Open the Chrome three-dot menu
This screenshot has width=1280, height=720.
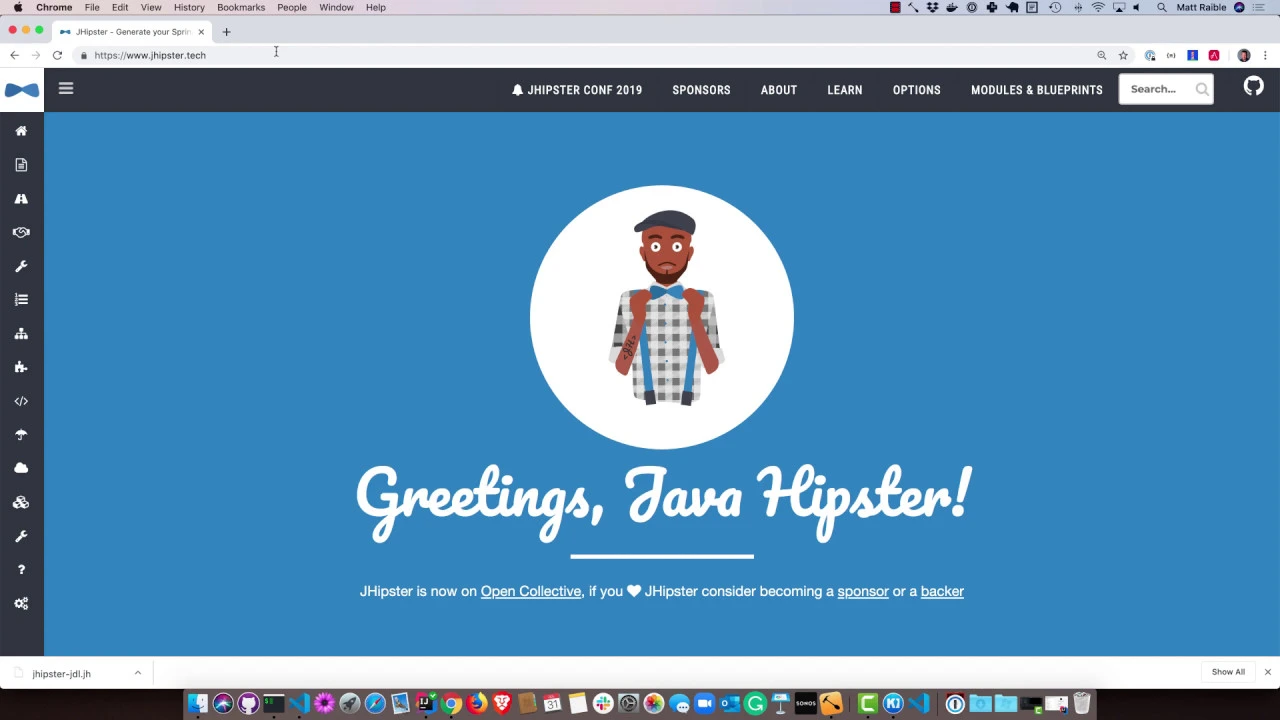[1265, 55]
